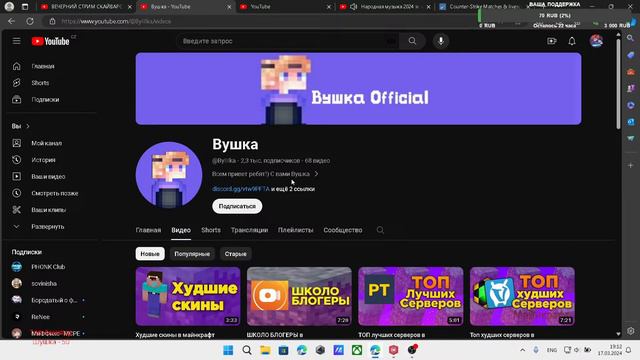This screenshot has height=360, width=640.
Task: Click the Подписаться button
Action: [x=237, y=206]
